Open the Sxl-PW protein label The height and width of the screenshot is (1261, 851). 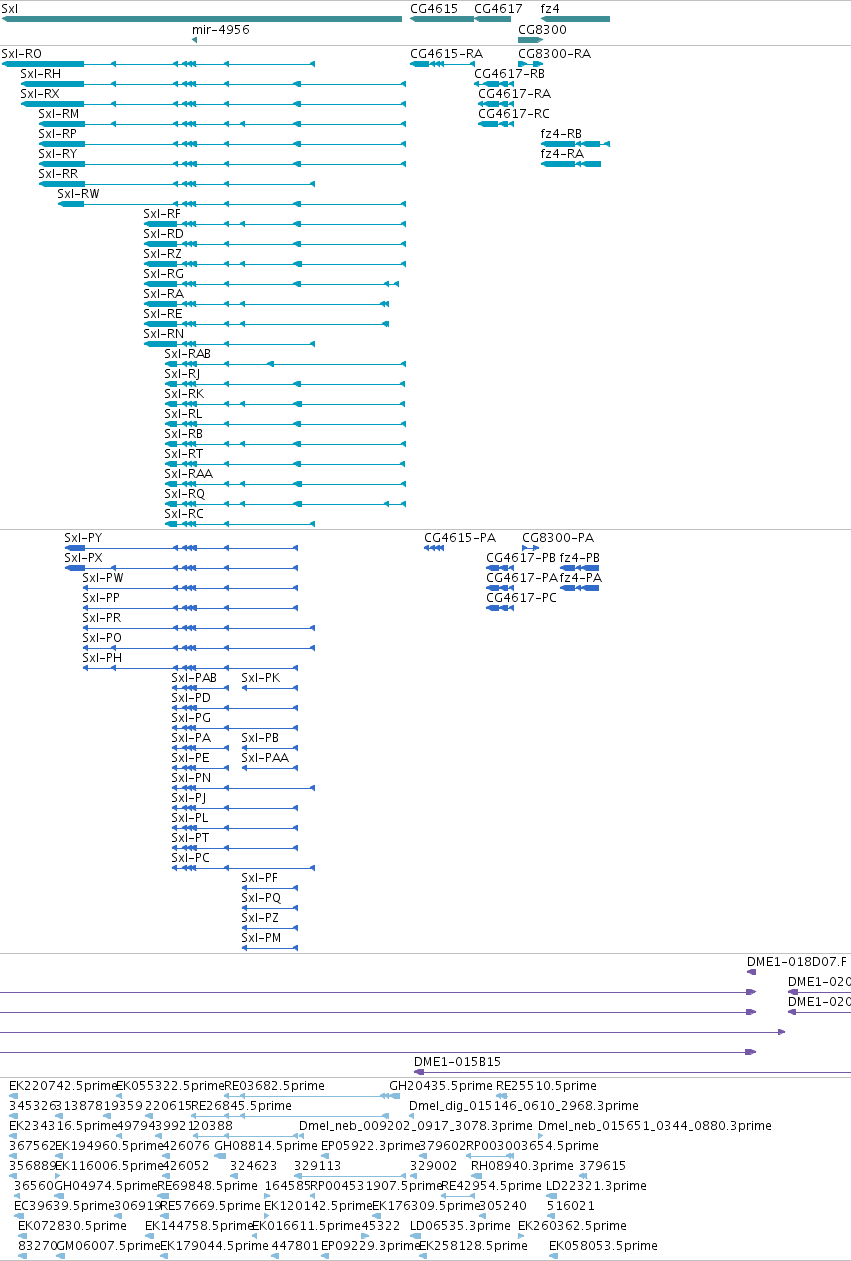tap(103, 578)
